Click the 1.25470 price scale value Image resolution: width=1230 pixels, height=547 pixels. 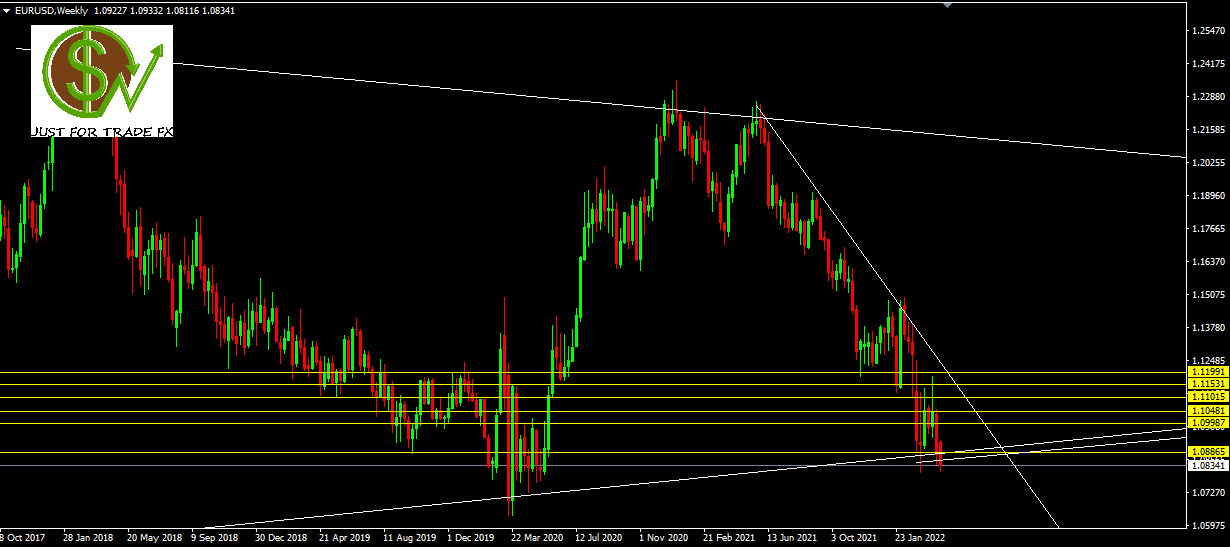click(1209, 32)
